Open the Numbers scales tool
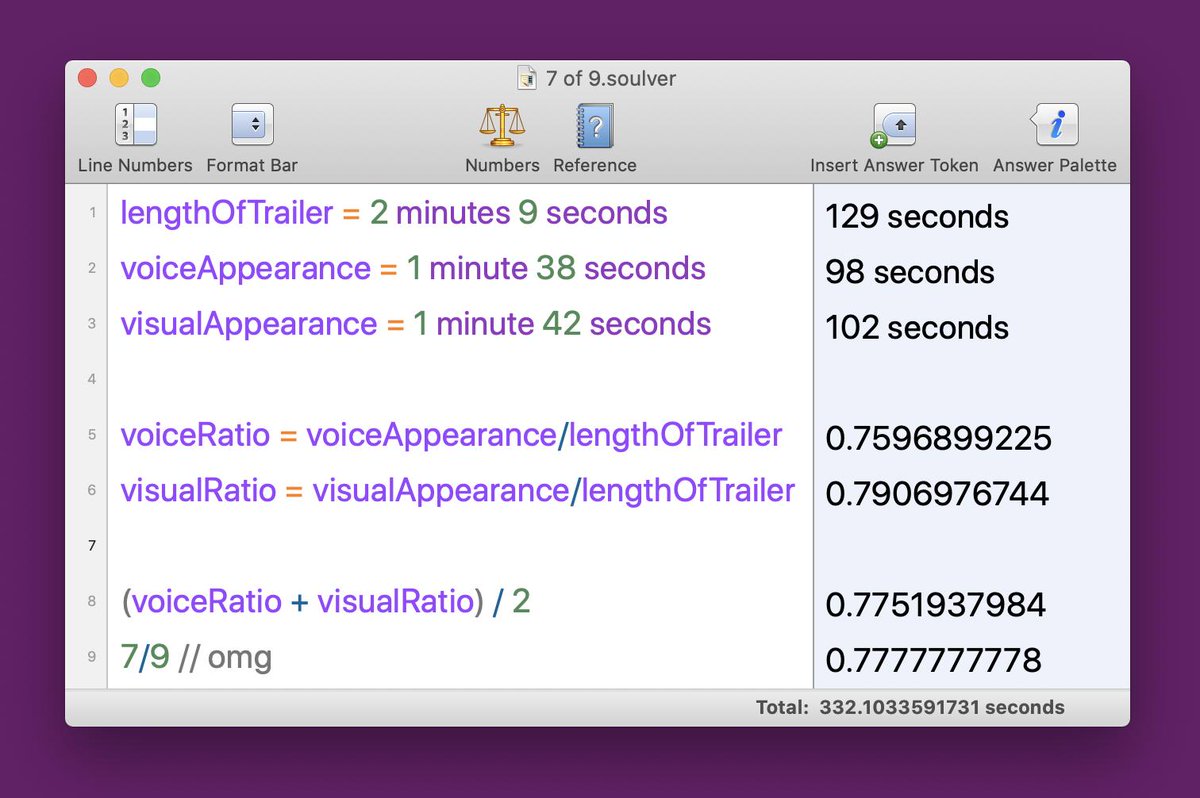 (502, 138)
